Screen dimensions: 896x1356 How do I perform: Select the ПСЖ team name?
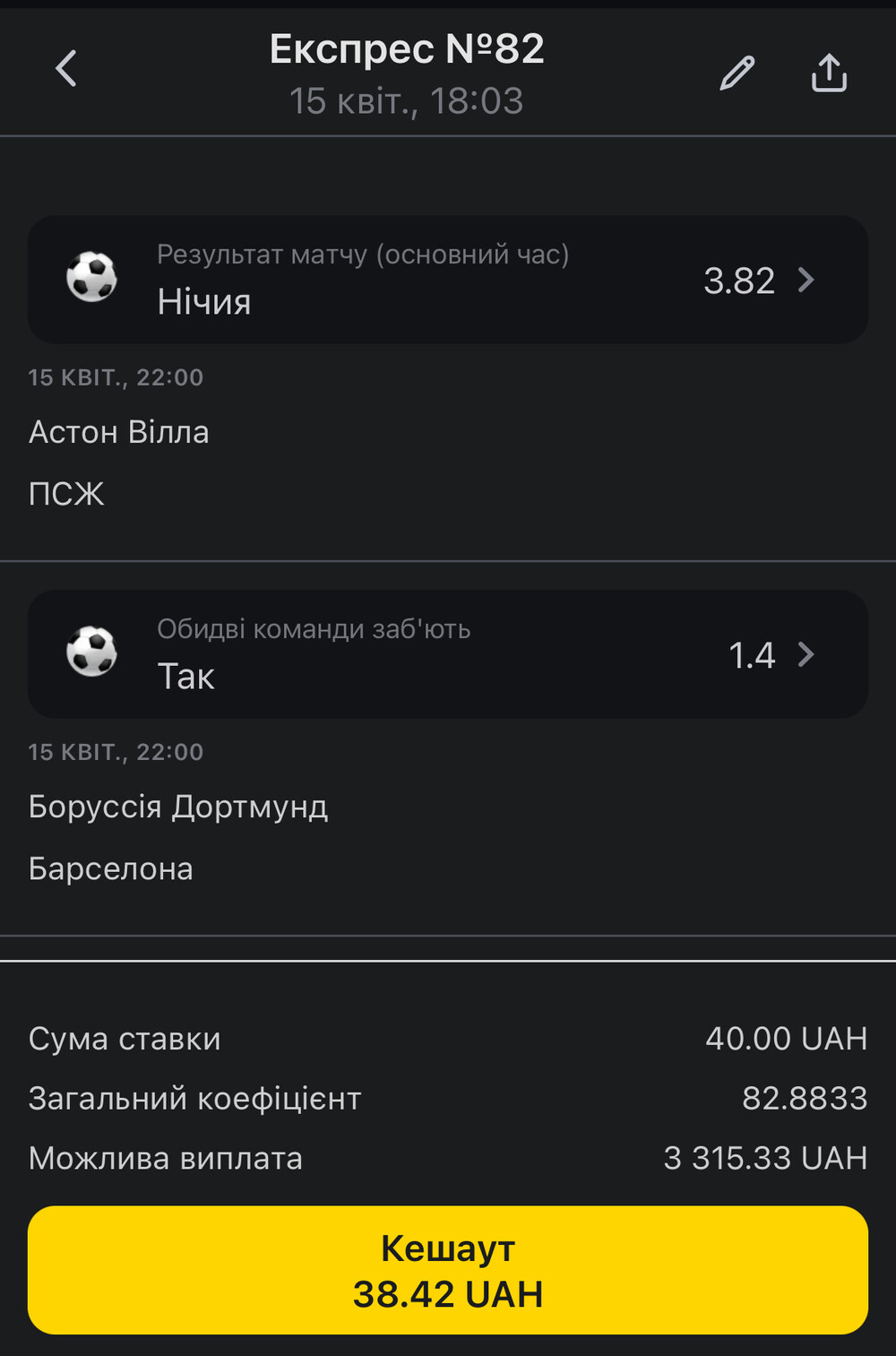point(66,494)
